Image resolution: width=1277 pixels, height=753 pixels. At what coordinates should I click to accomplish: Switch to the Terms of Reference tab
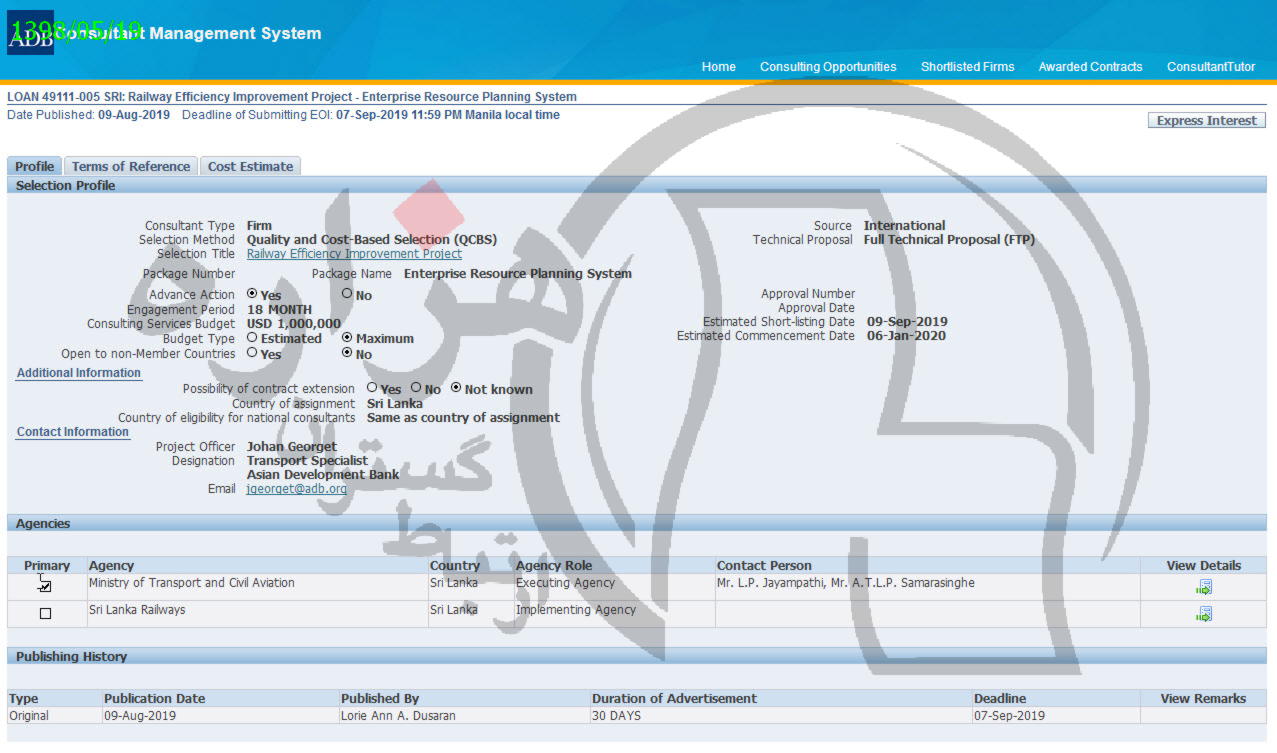click(130, 166)
